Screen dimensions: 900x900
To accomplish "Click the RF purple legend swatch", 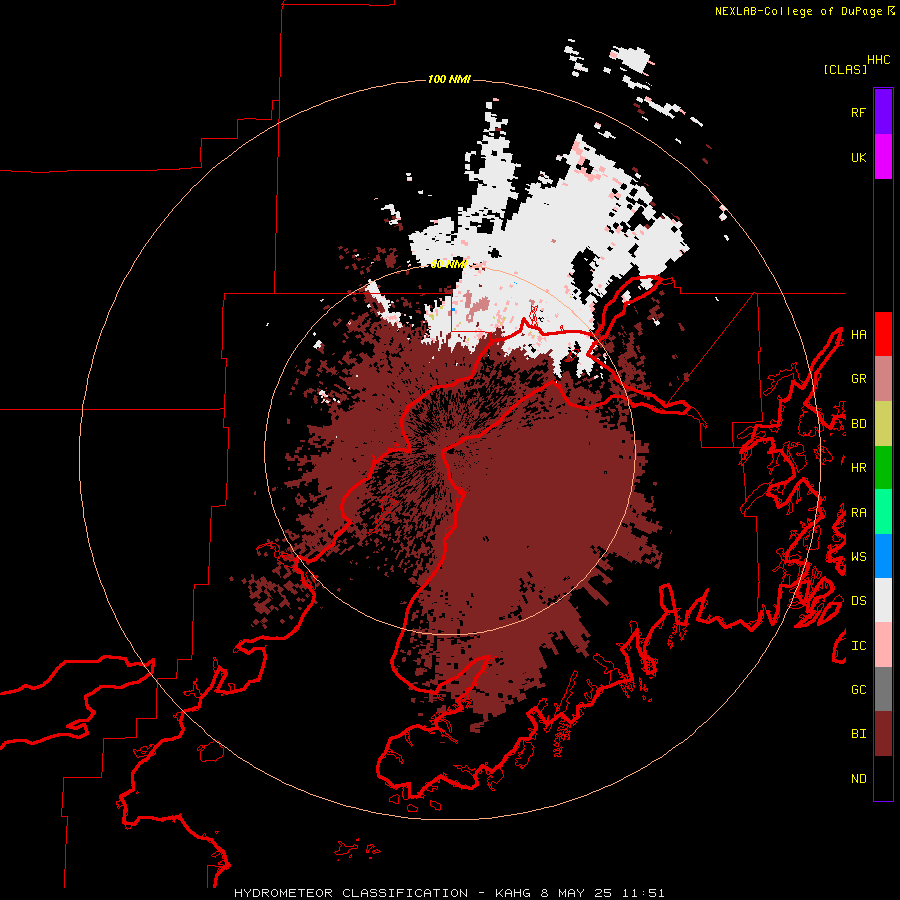I will click(x=883, y=112).
